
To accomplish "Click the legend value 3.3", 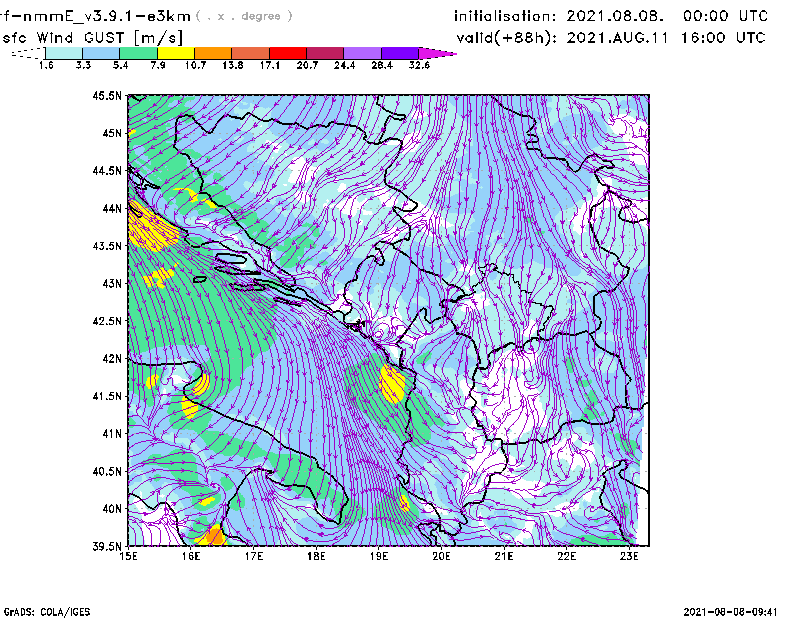I will (83, 65).
